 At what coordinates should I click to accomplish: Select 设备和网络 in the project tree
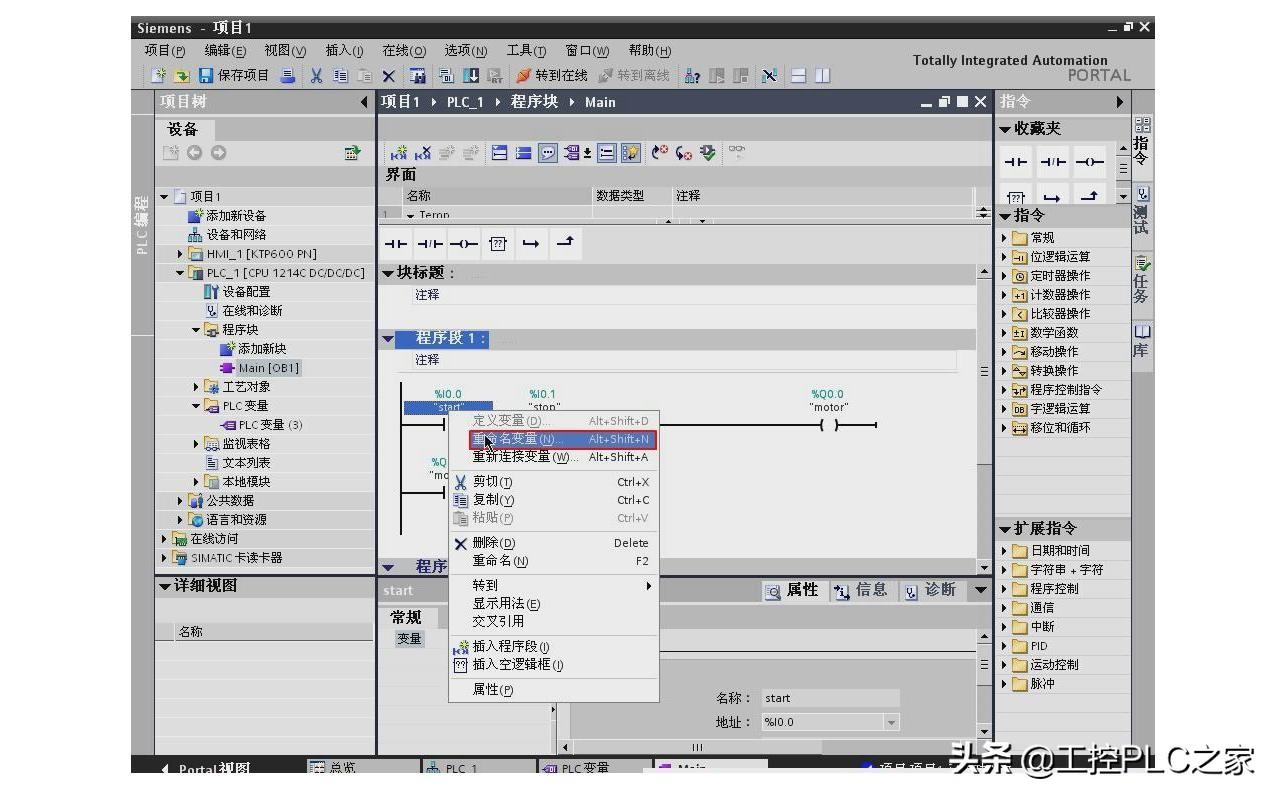227,235
